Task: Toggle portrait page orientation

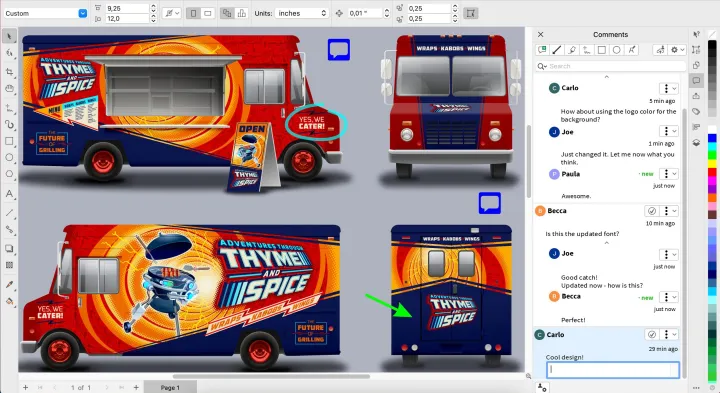Action: (193, 13)
